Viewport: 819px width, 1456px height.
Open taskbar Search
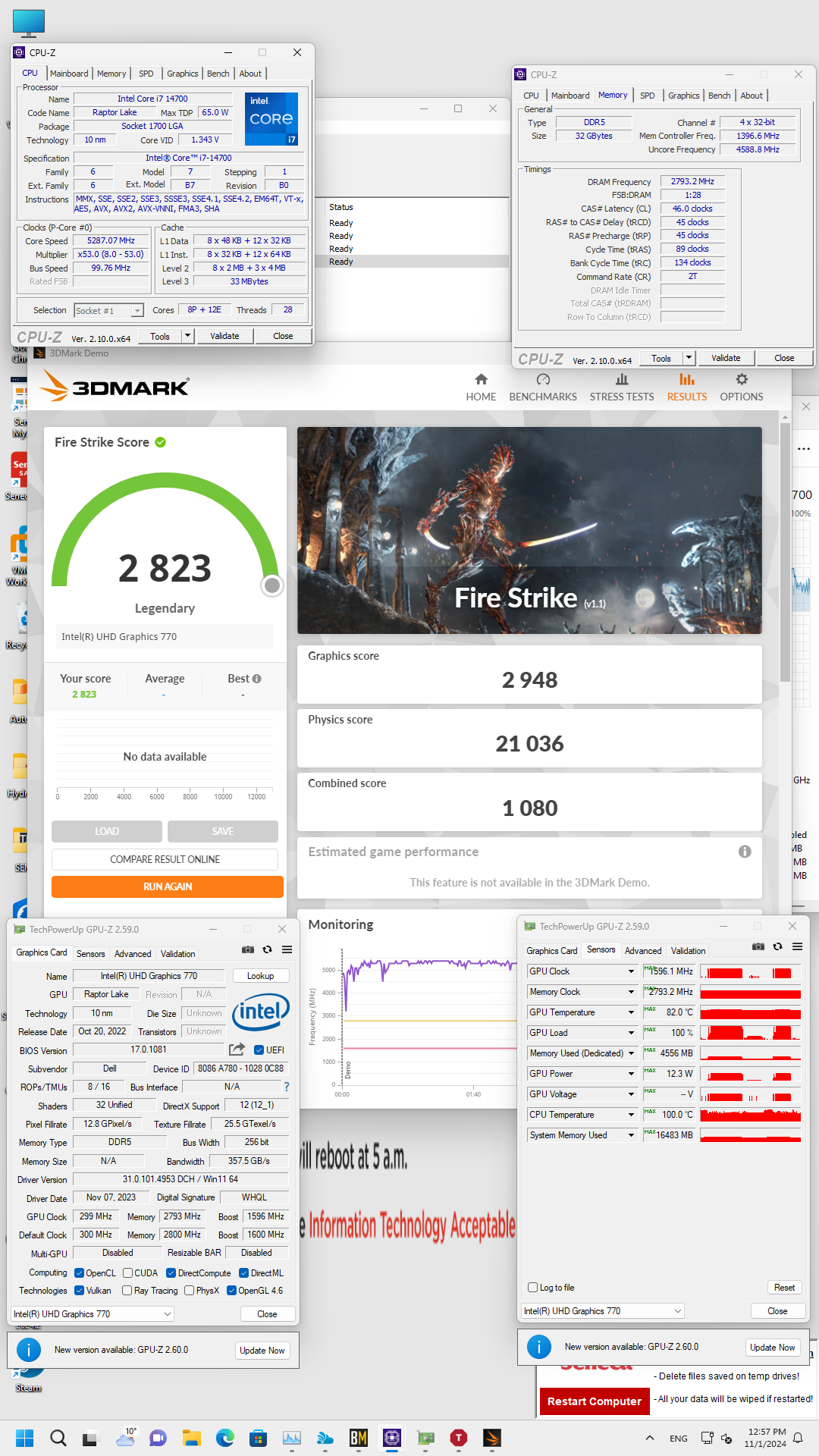tap(58, 1438)
